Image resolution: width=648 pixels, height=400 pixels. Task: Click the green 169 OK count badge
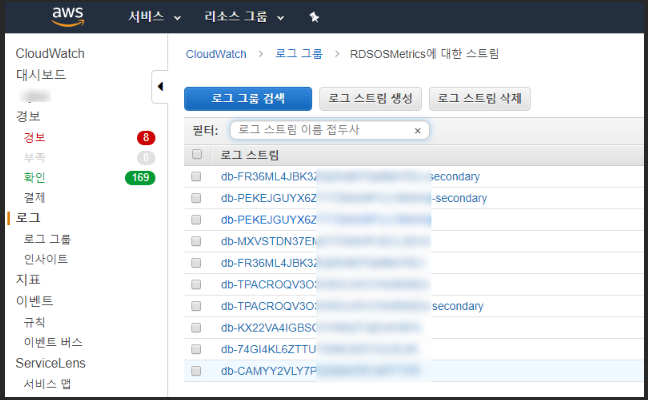pos(140,178)
